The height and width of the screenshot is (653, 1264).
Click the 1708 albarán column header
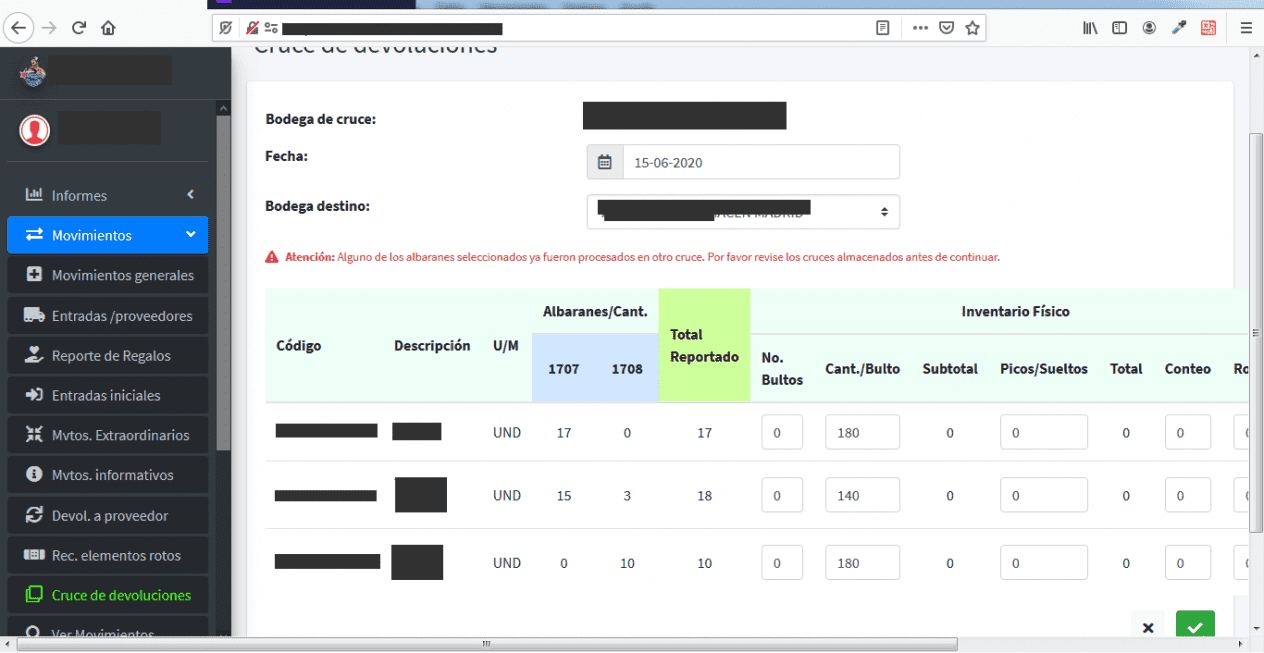[x=627, y=369]
